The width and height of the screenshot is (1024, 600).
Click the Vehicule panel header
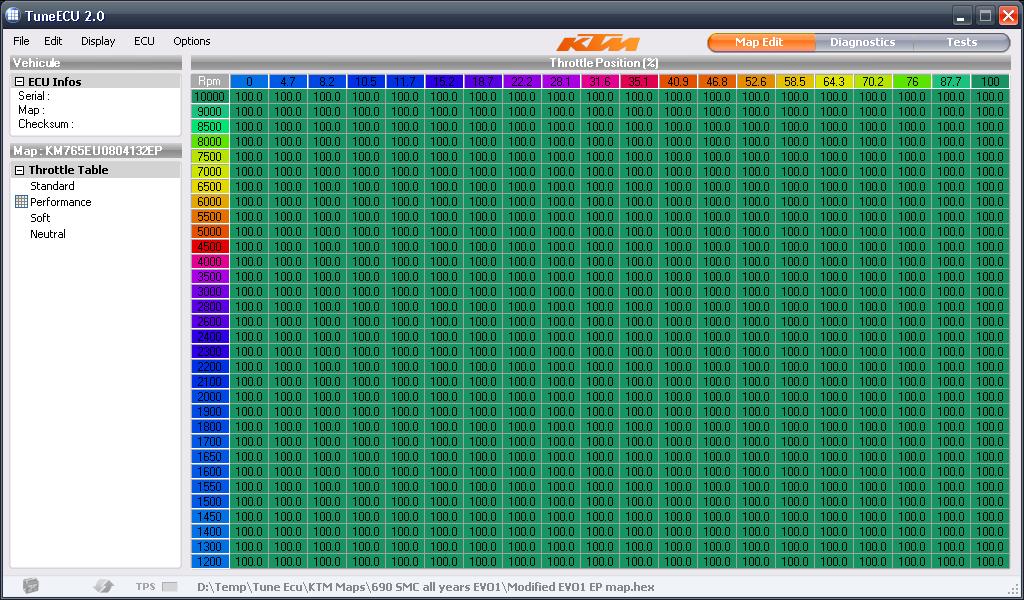pos(95,63)
